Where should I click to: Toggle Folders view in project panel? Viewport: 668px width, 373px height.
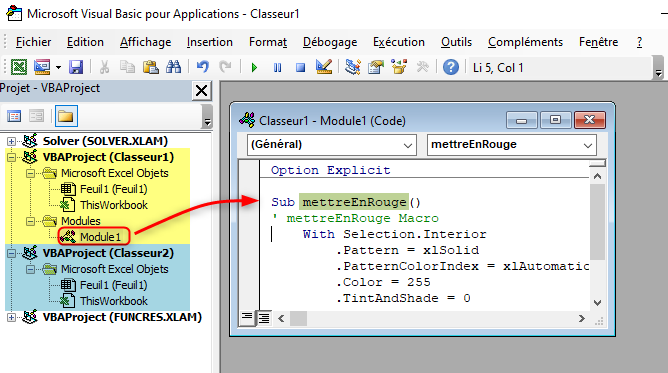[x=66, y=116]
